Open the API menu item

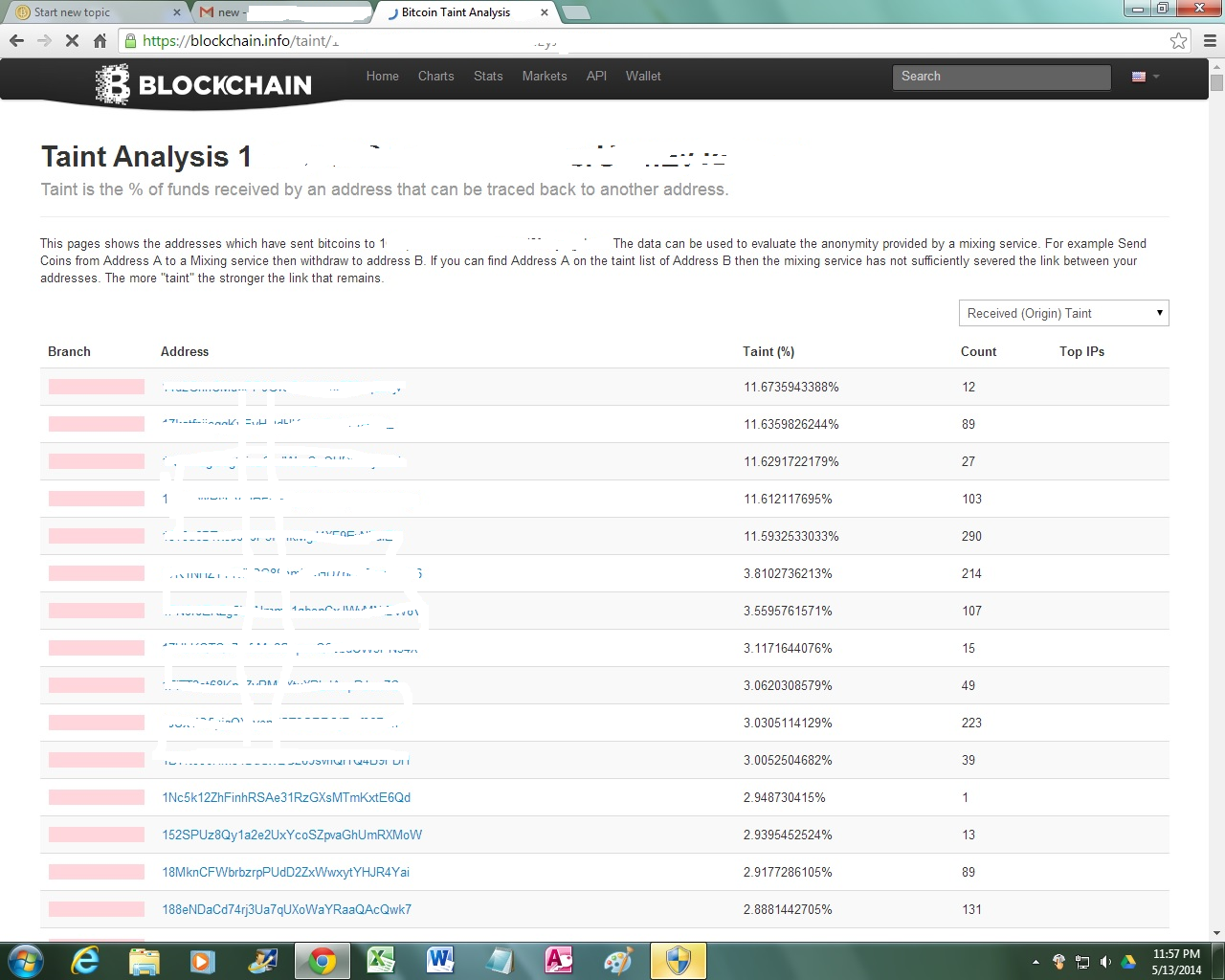click(596, 76)
